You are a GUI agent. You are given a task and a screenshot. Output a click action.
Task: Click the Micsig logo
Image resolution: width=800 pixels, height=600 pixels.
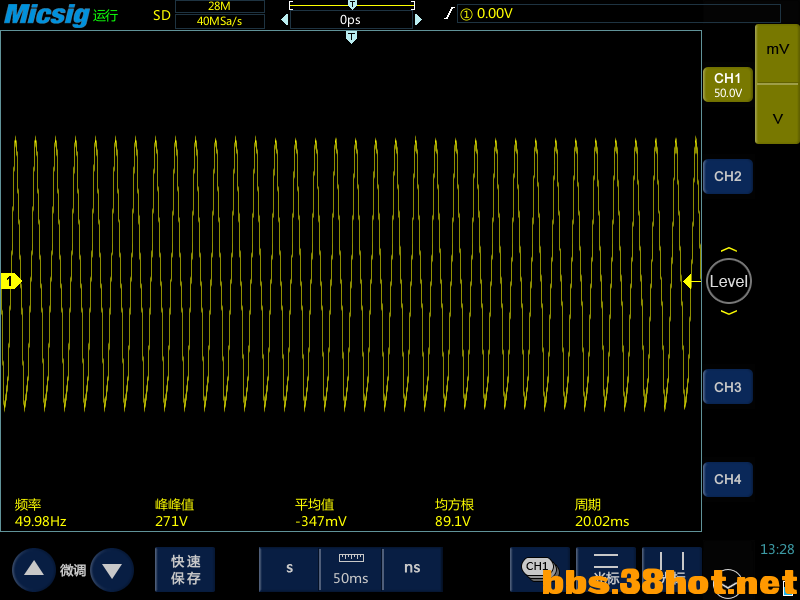46,14
